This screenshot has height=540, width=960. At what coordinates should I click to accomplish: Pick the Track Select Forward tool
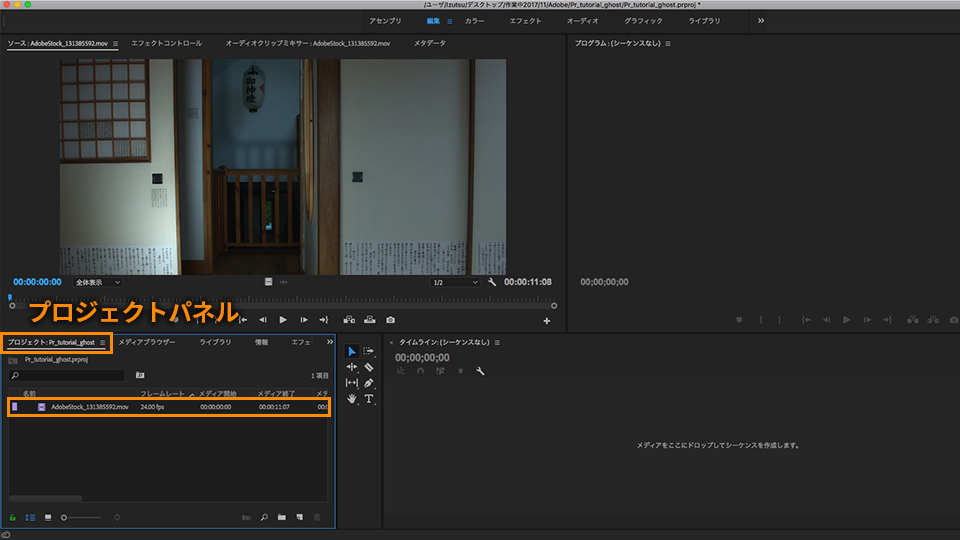[368, 351]
